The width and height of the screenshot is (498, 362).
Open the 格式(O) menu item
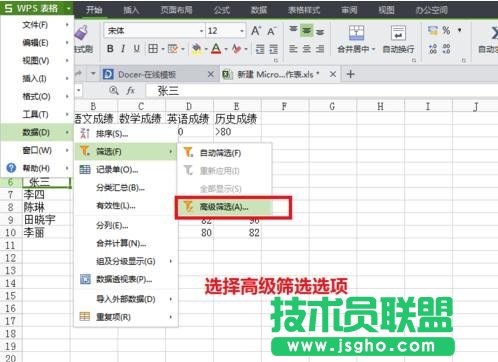point(37,97)
